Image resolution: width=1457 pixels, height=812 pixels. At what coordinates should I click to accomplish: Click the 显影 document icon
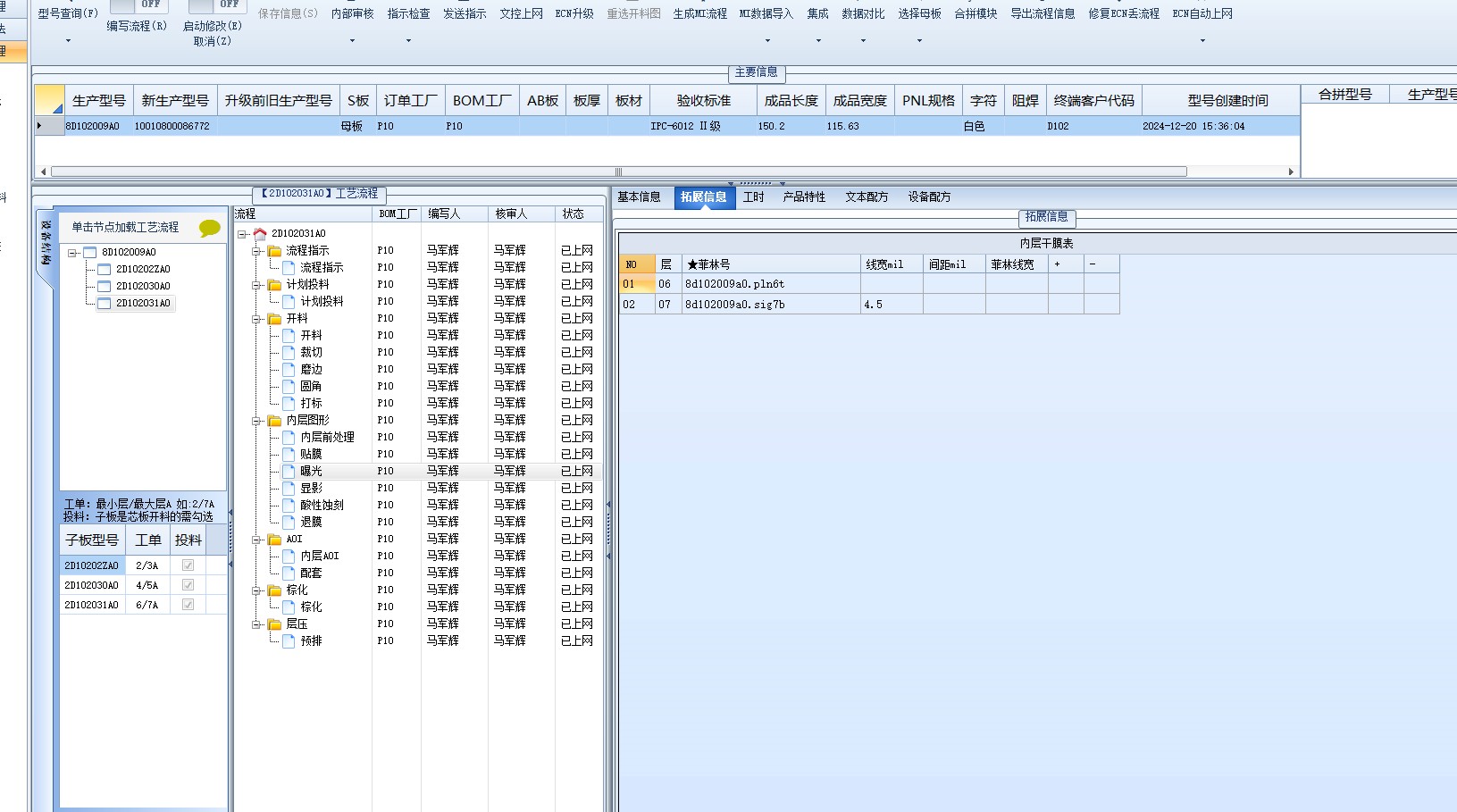[289, 489]
